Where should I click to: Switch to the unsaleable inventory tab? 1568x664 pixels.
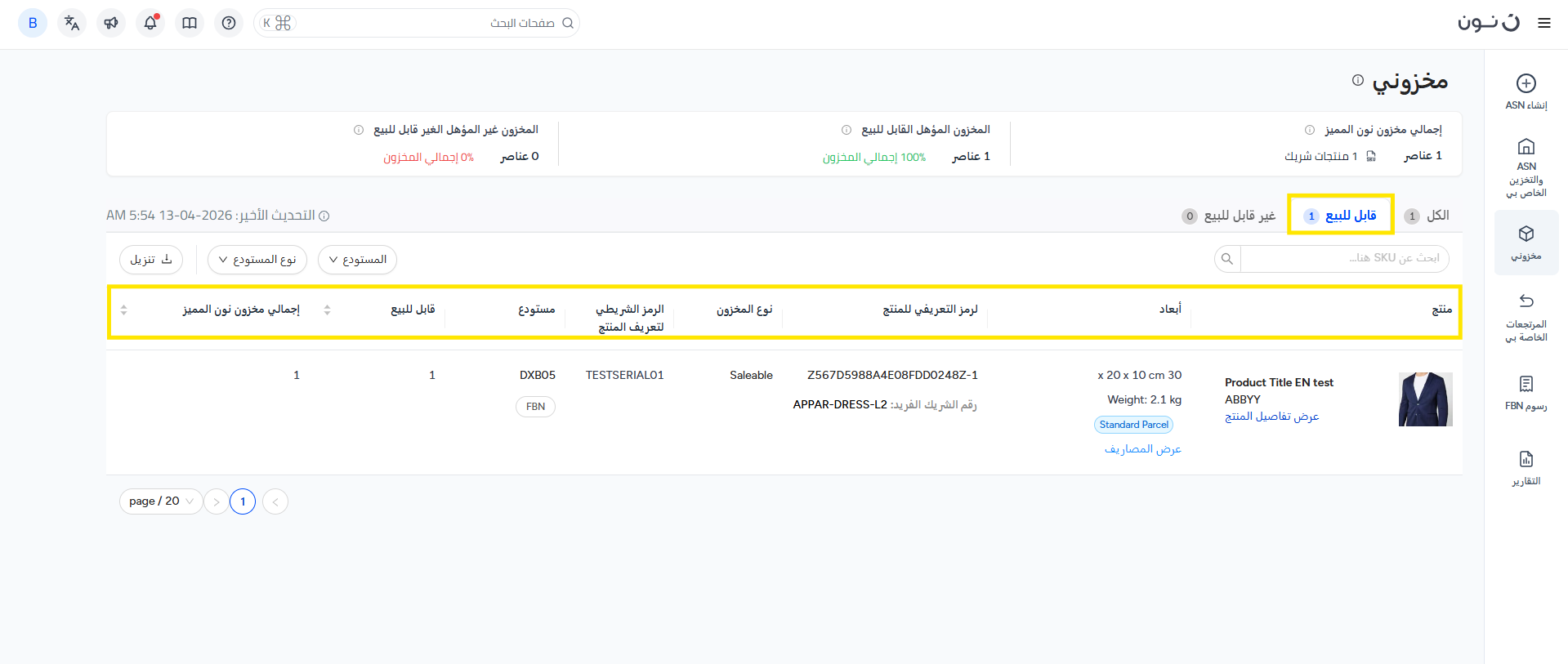1229,216
